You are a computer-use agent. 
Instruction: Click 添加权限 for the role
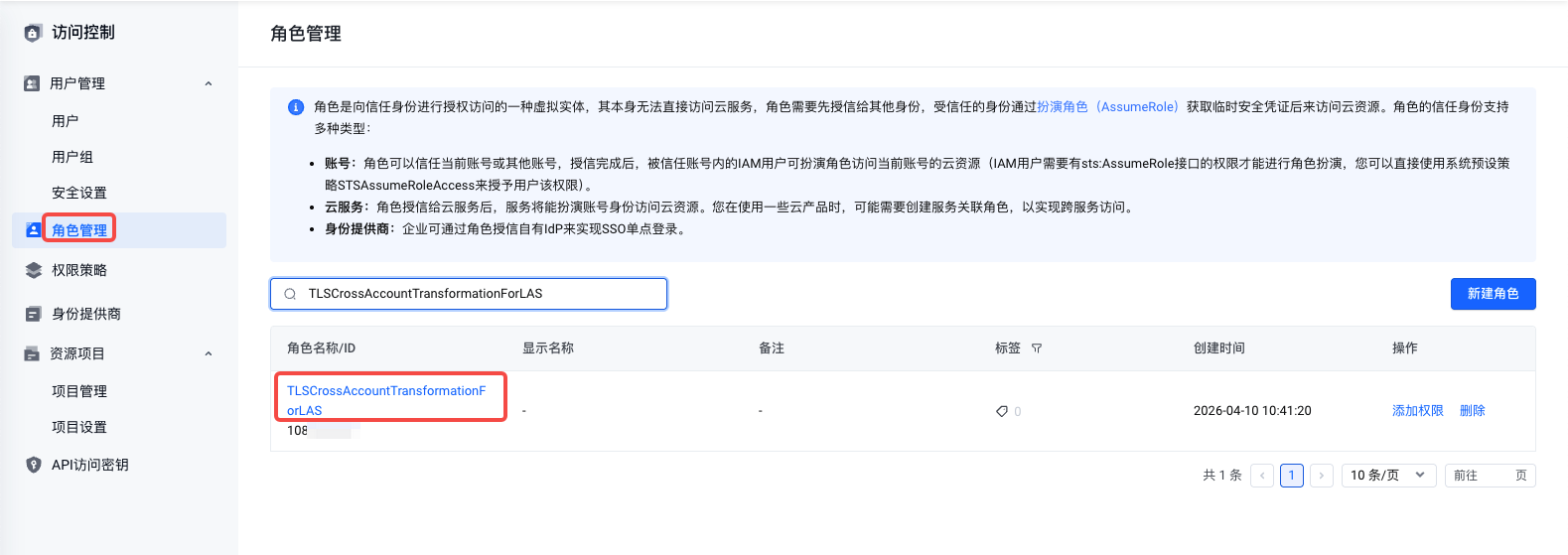(x=1417, y=411)
